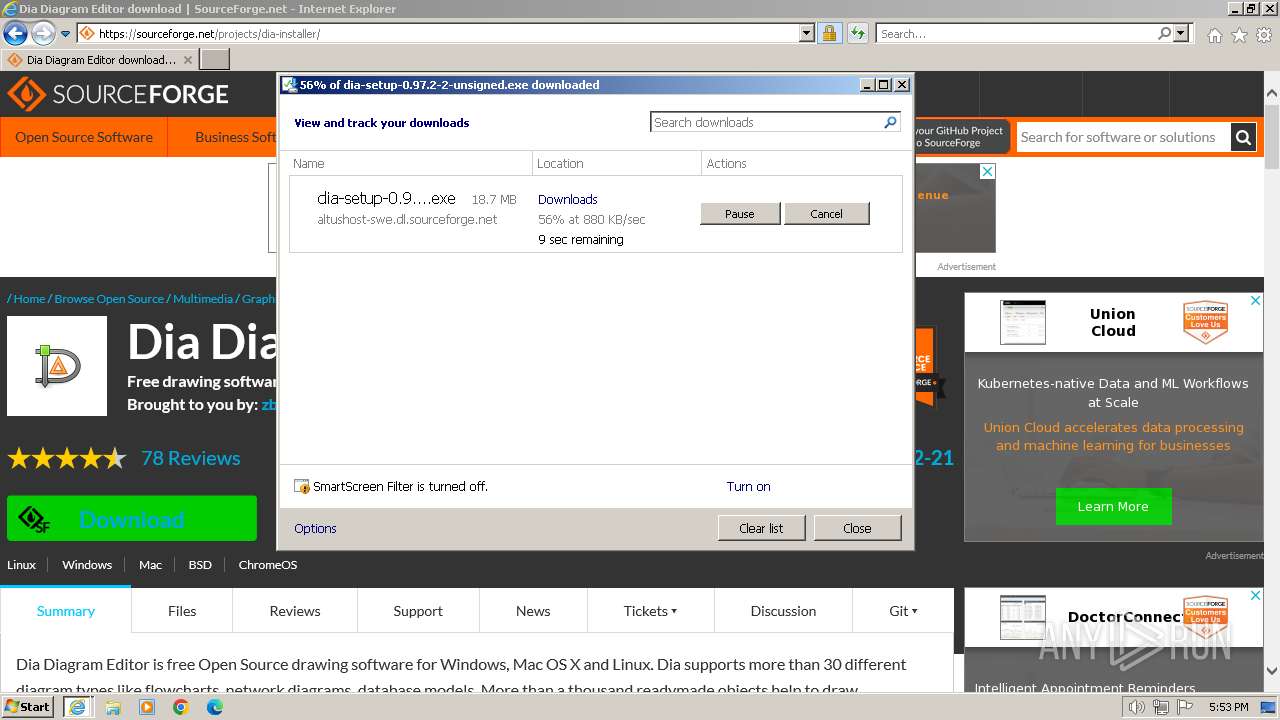
Task: Open the search provider dropdown arrow
Action: 1181,33
